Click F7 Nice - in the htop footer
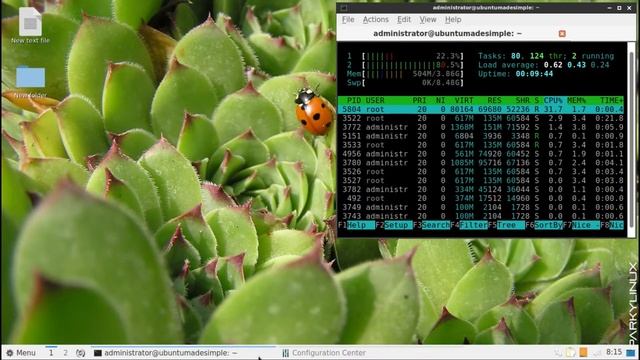640x360 pixels. point(581,225)
